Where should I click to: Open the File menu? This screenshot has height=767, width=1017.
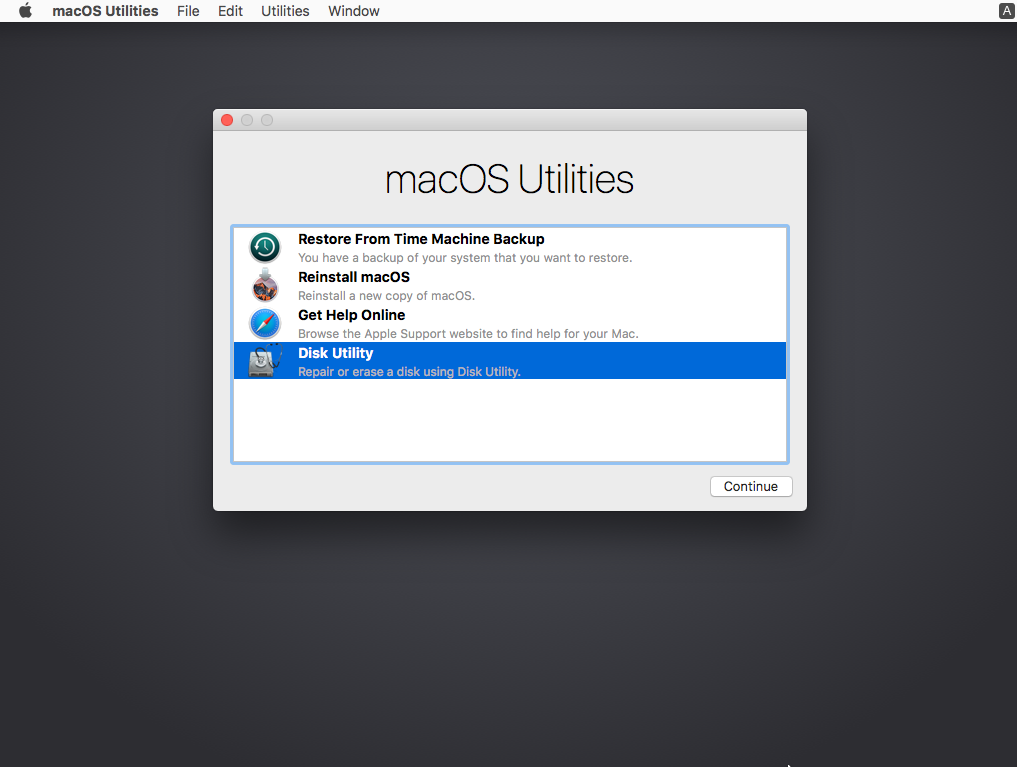click(188, 11)
